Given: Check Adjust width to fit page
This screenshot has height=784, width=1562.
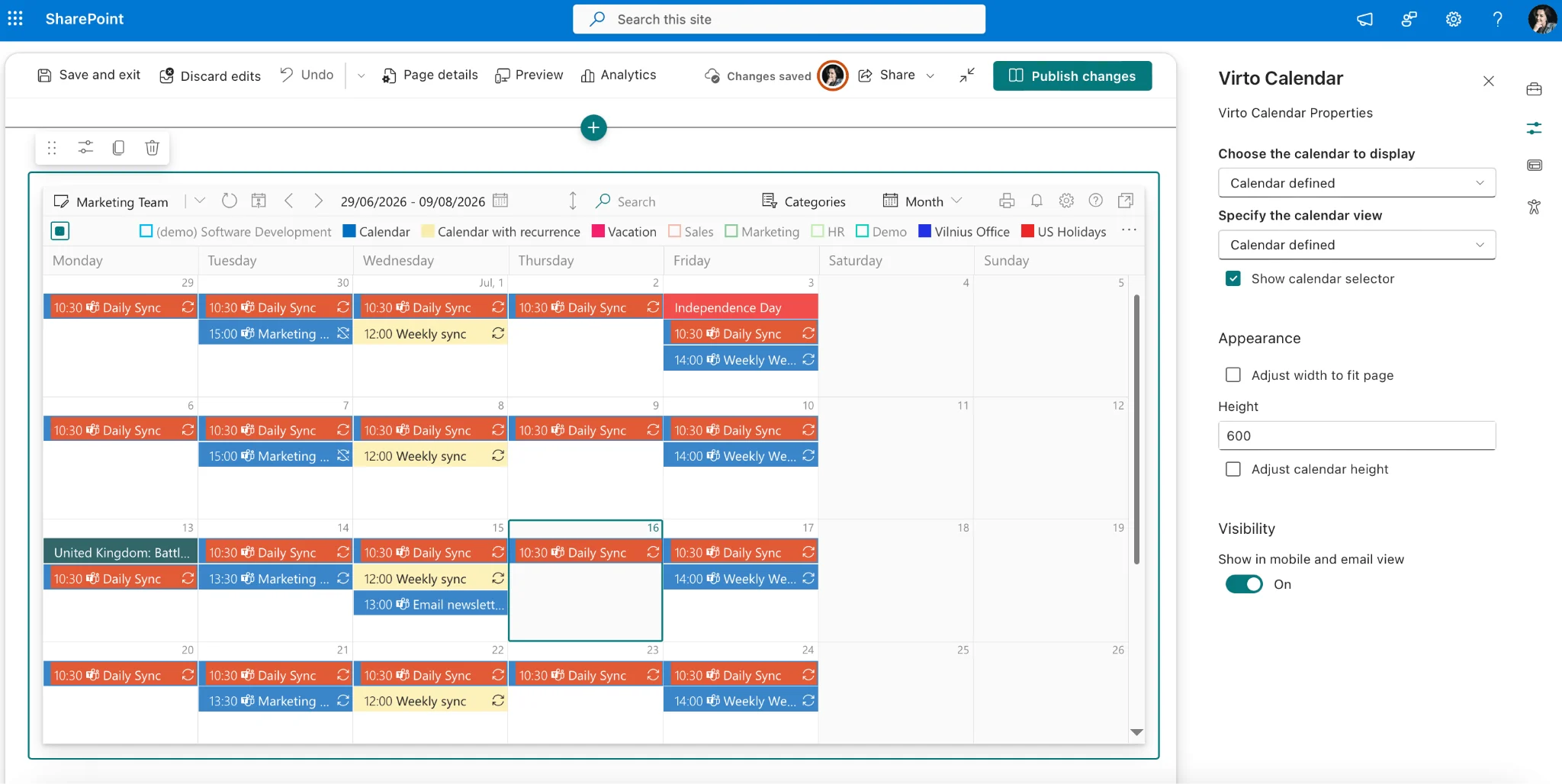Looking at the screenshot, I should [1233, 374].
